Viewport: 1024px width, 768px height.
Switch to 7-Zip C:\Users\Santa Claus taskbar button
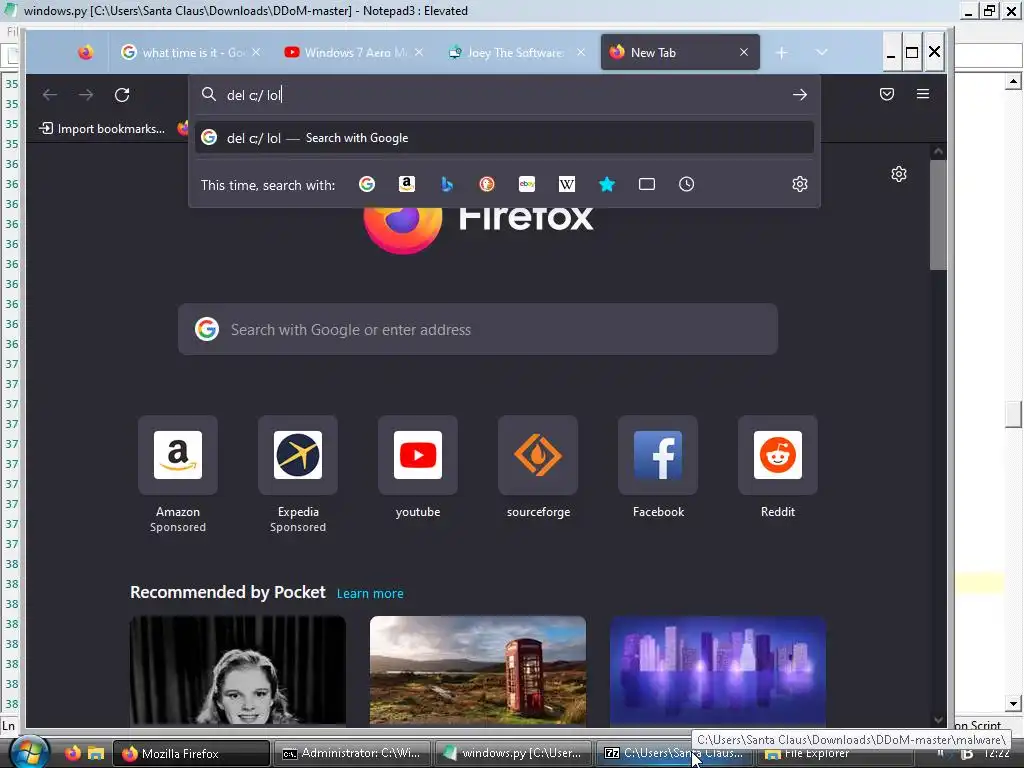pyautogui.click(x=673, y=754)
